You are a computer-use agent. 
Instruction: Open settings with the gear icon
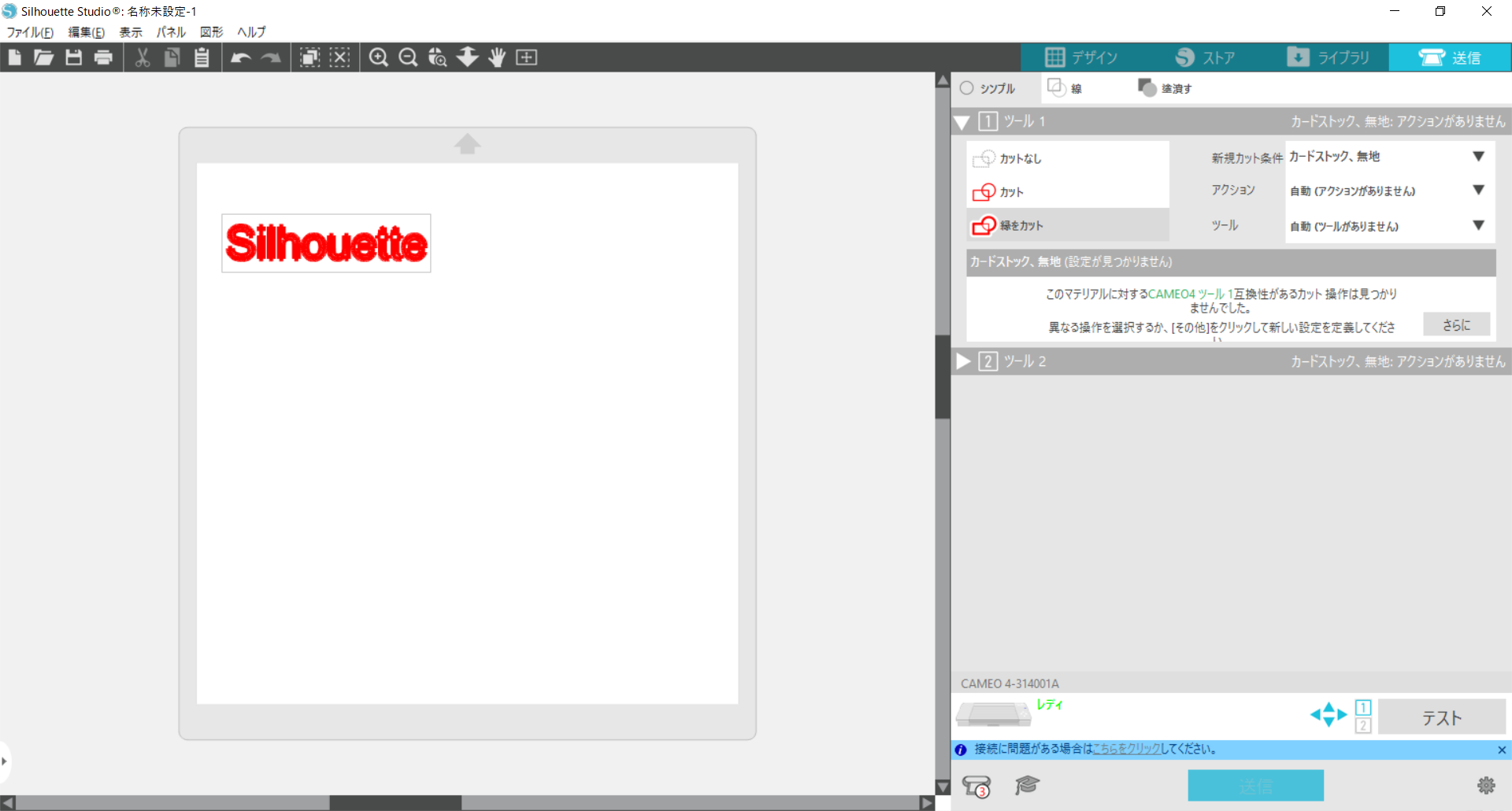1486,785
